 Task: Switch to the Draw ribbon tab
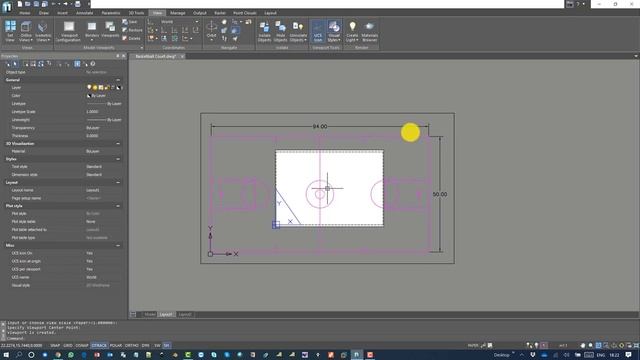pyautogui.click(x=44, y=13)
